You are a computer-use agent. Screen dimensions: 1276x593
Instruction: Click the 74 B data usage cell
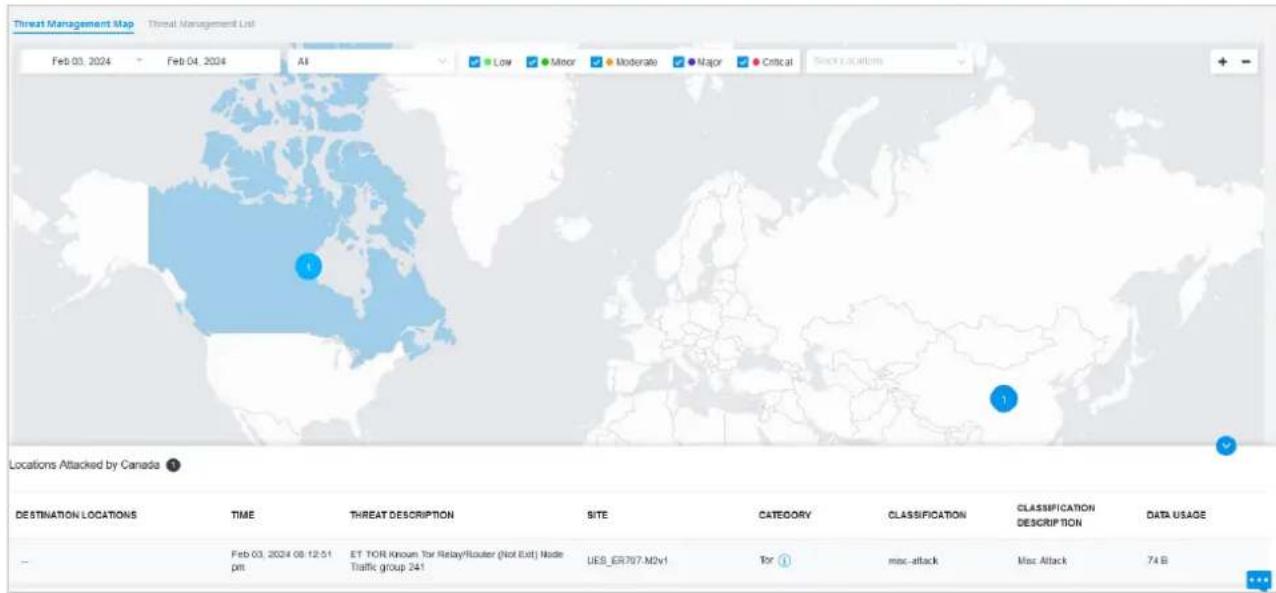[1156, 561]
